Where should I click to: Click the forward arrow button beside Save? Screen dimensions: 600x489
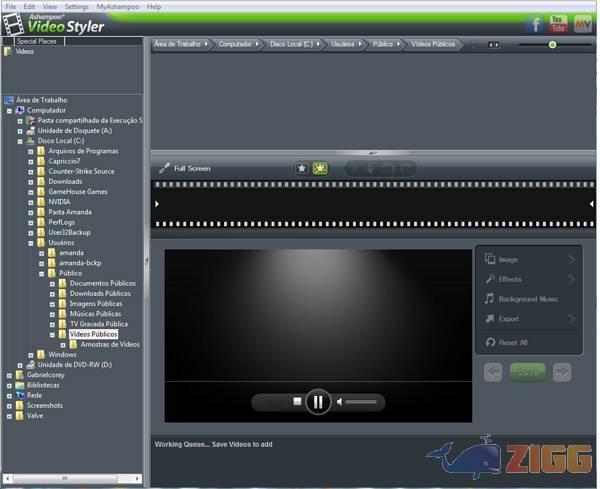(x=562, y=372)
